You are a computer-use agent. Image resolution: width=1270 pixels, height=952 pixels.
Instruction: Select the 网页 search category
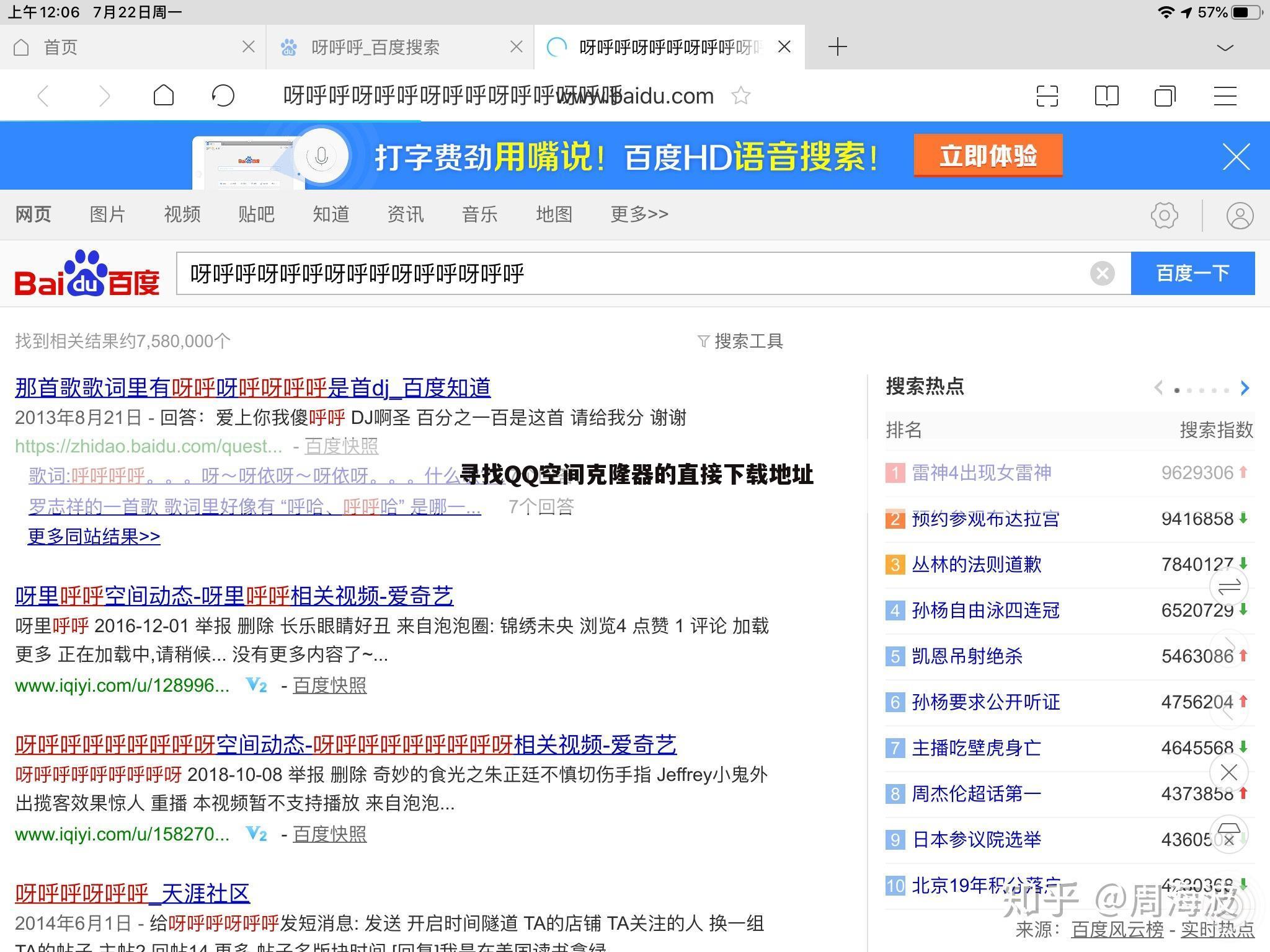33,214
